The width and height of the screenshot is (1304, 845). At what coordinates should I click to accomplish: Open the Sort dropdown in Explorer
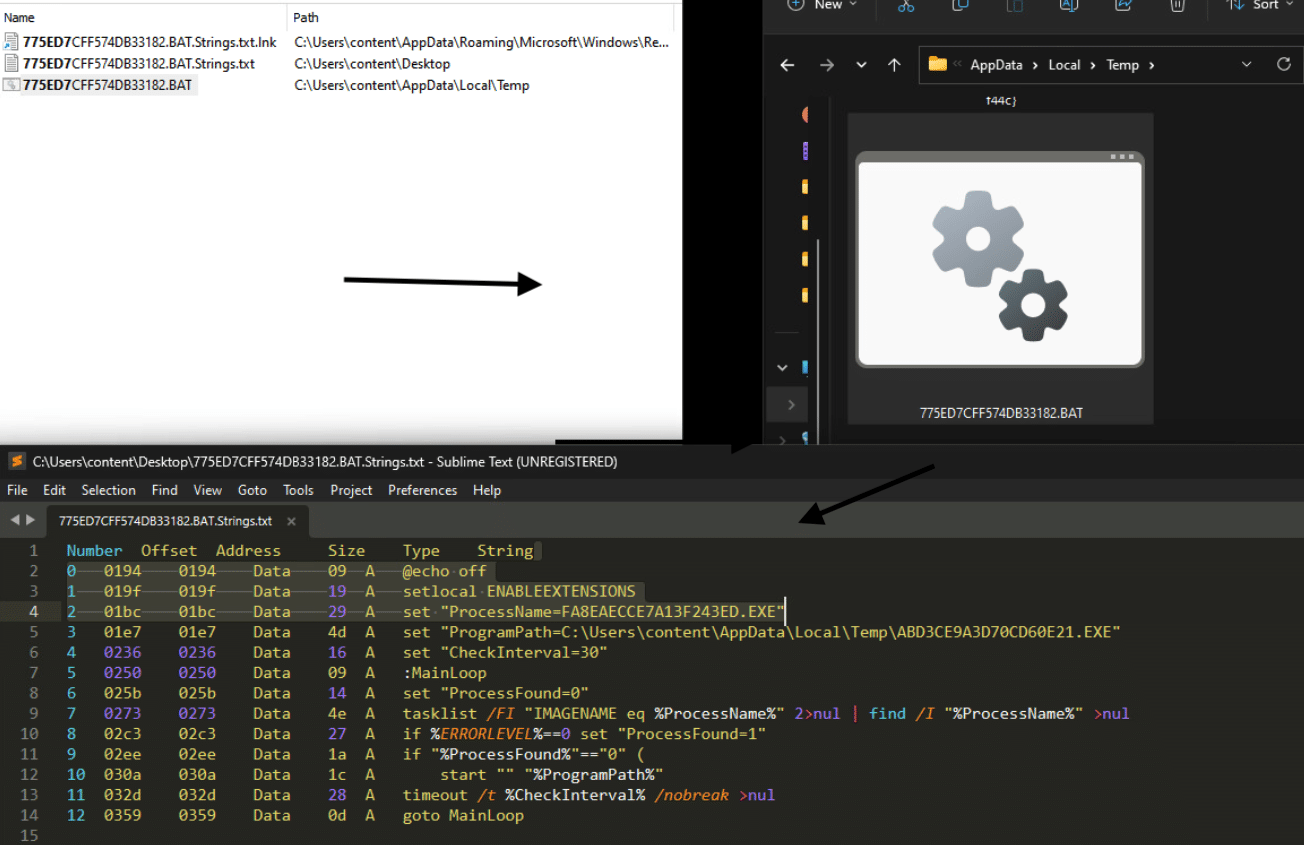(1264, 5)
